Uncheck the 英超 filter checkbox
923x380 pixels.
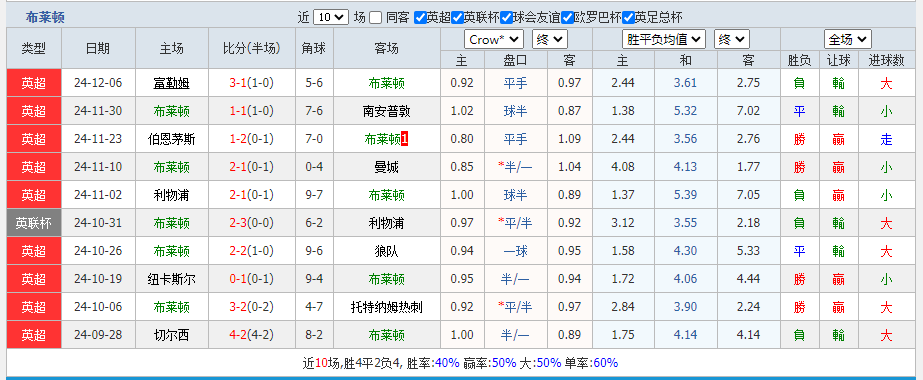(420, 18)
